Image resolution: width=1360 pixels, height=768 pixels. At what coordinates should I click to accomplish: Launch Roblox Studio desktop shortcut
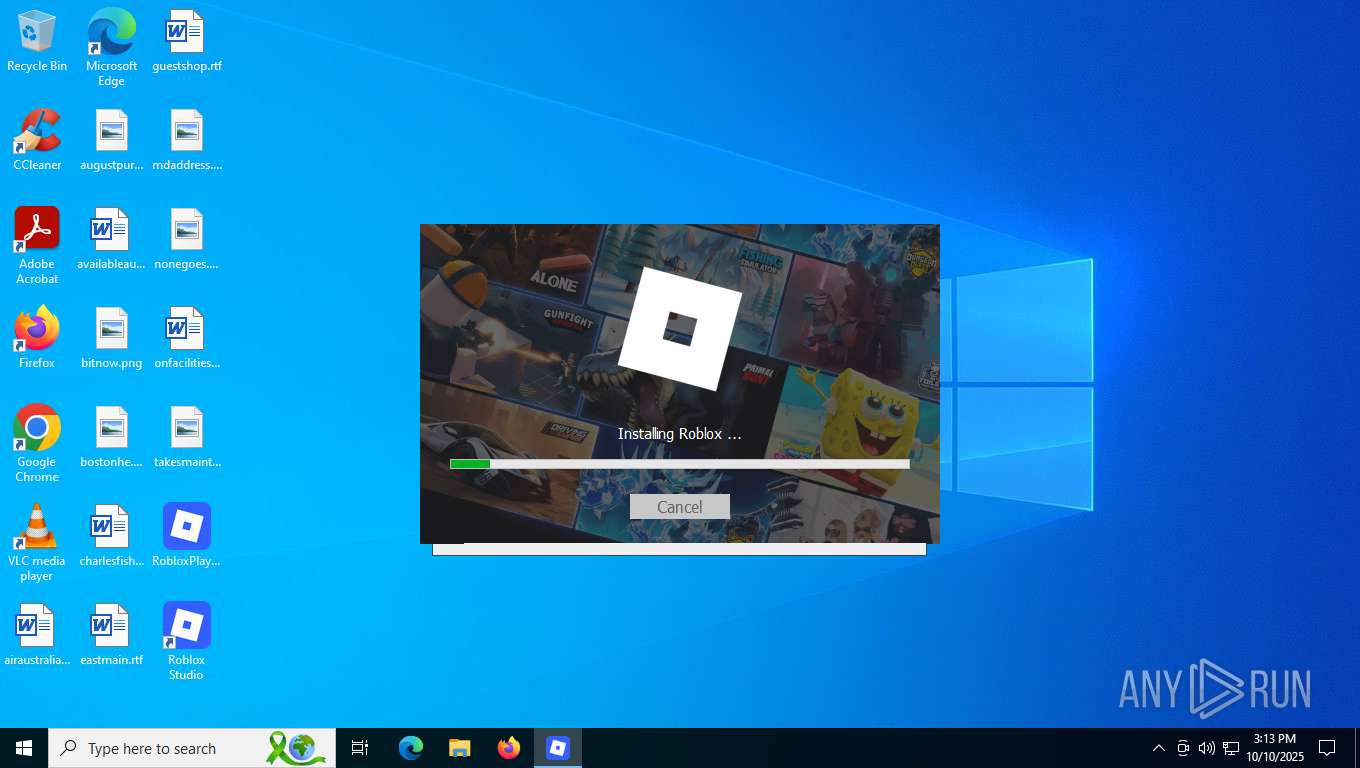click(x=187, y=642)
